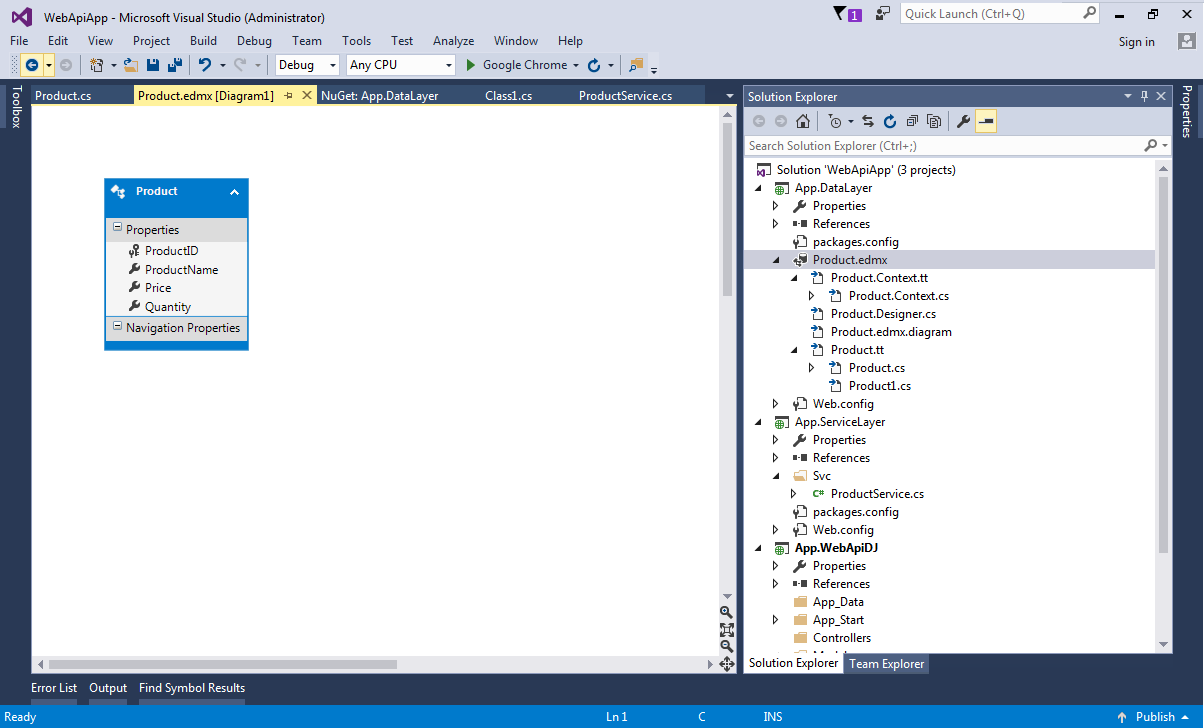The image size is (1204, 728).
Task: Unpin the Product.edmx document tab
Action: tap(290, 95)
